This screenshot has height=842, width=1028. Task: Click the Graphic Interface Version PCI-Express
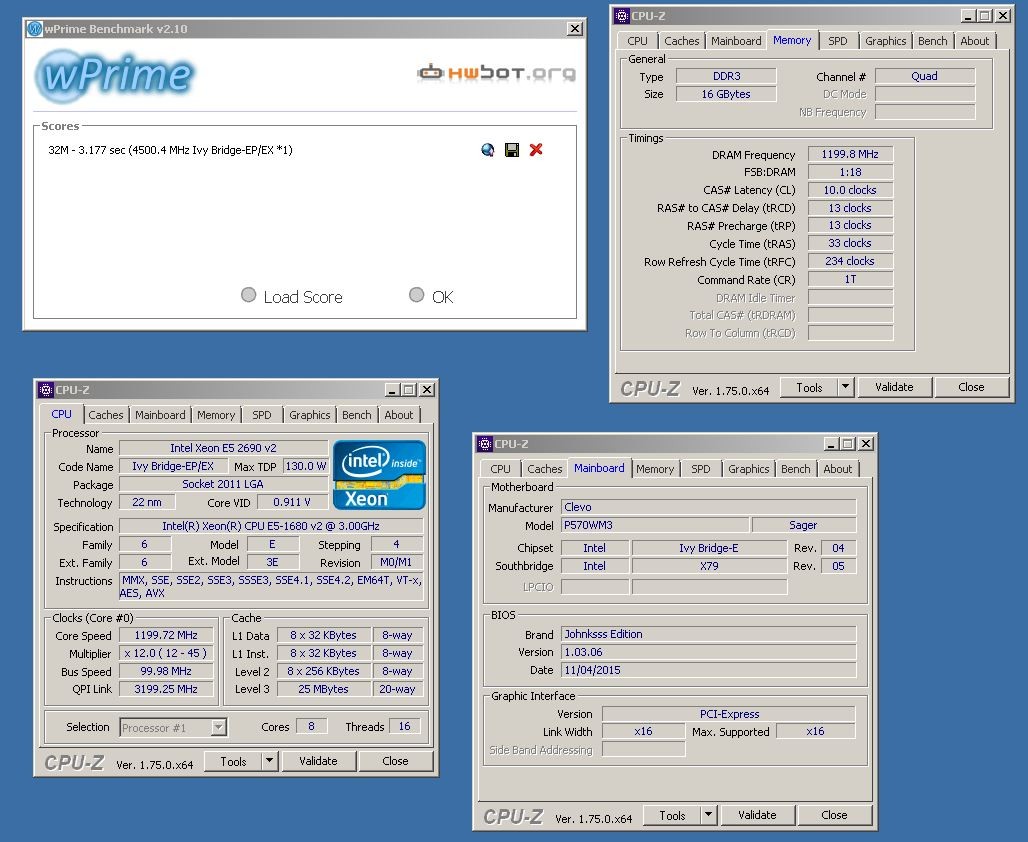(729, 713)
